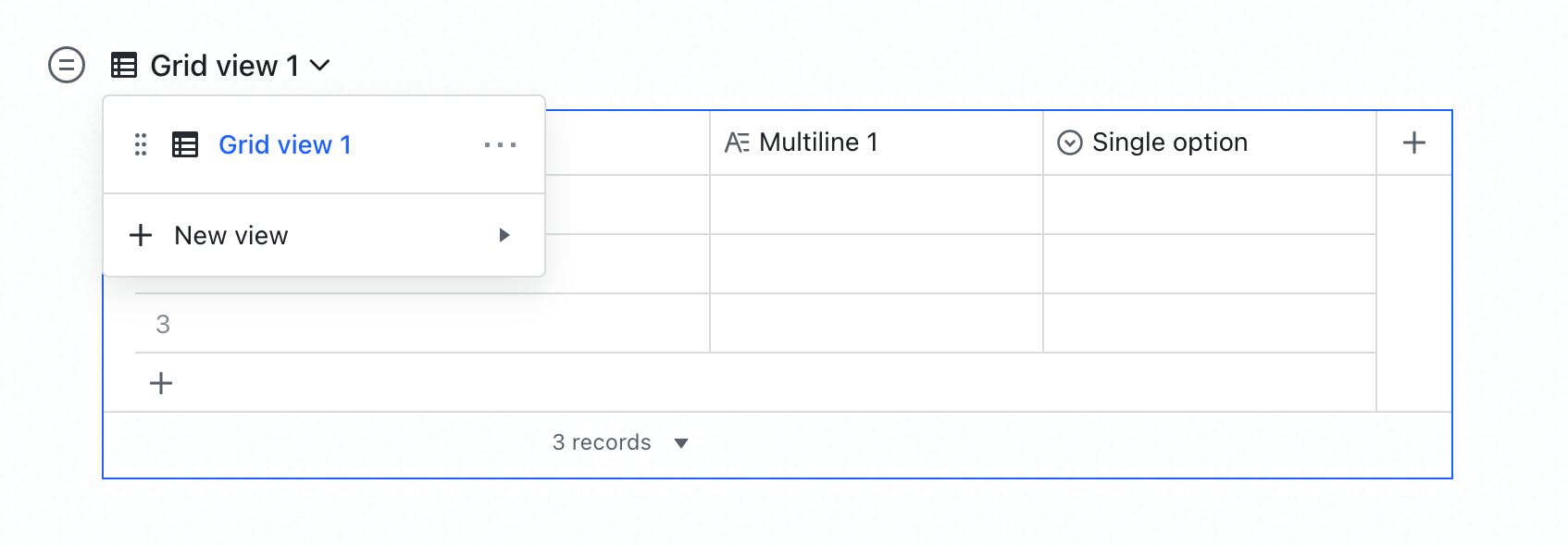Expand the Grid view 1 title chevron

click(x=319, y=66)
